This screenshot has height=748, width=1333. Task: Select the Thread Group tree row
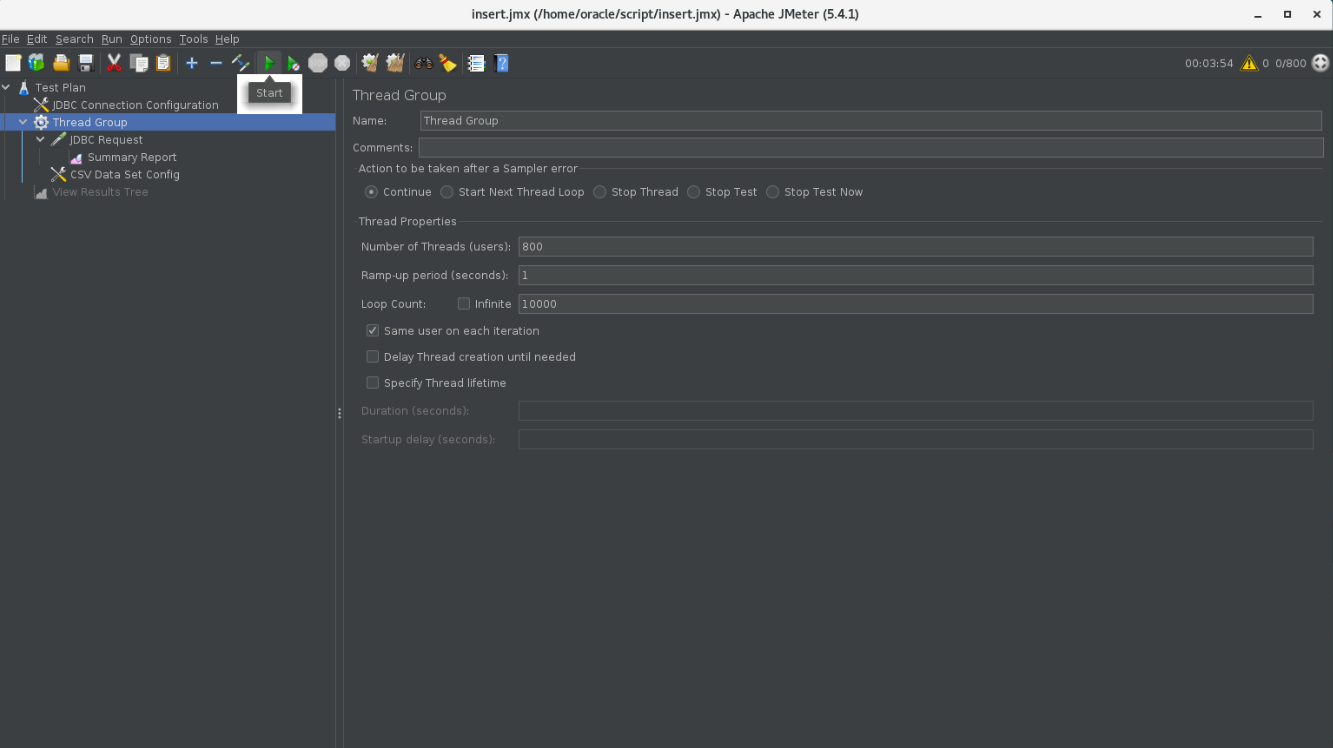(167, 122)
